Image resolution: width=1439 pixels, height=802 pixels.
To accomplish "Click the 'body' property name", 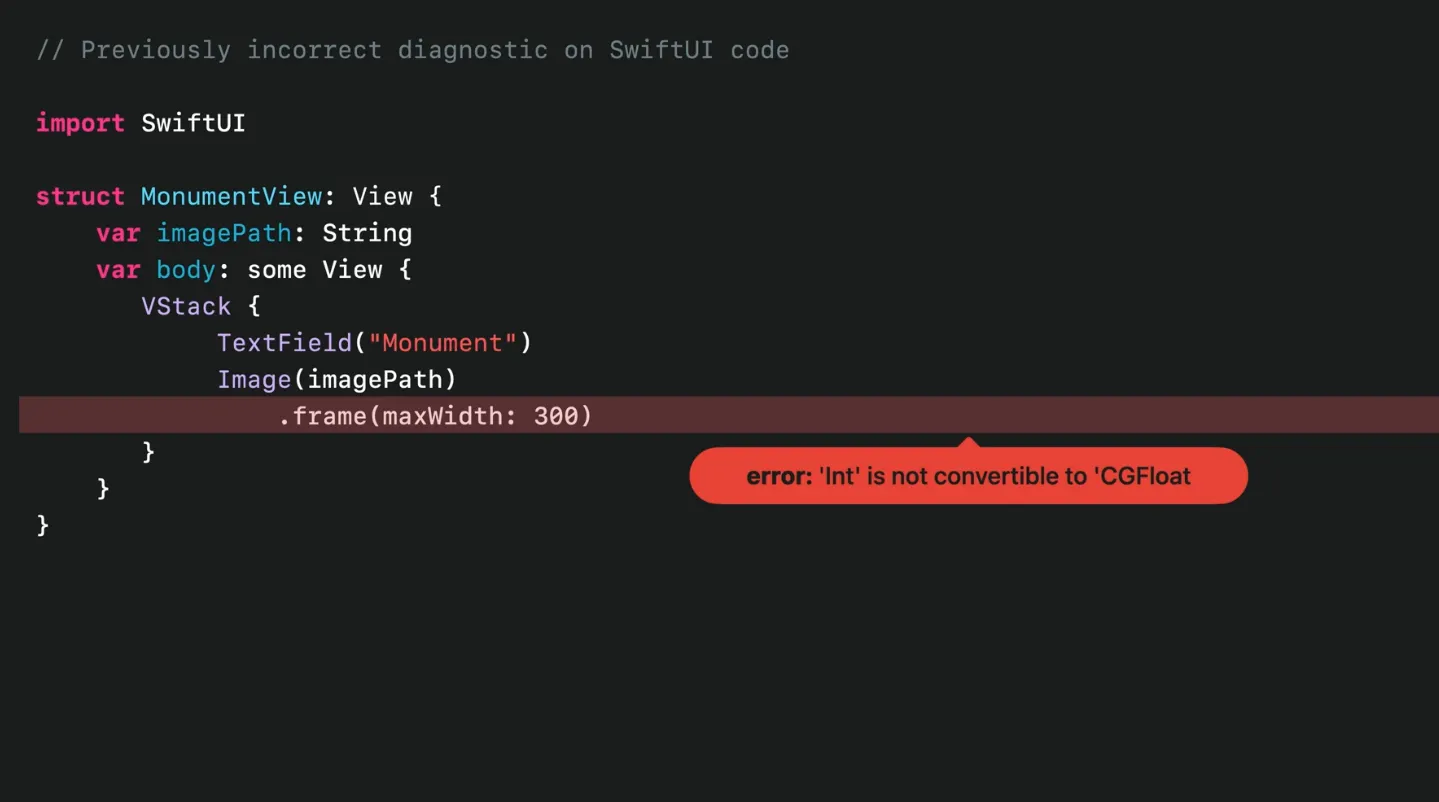I will (186, 270).
